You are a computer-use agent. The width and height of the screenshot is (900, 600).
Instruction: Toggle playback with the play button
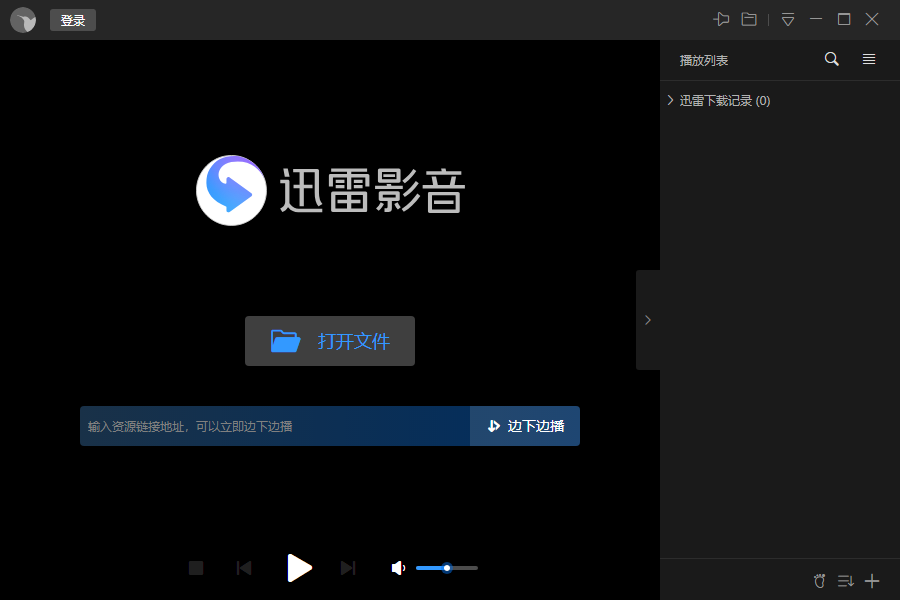[299, 567]
